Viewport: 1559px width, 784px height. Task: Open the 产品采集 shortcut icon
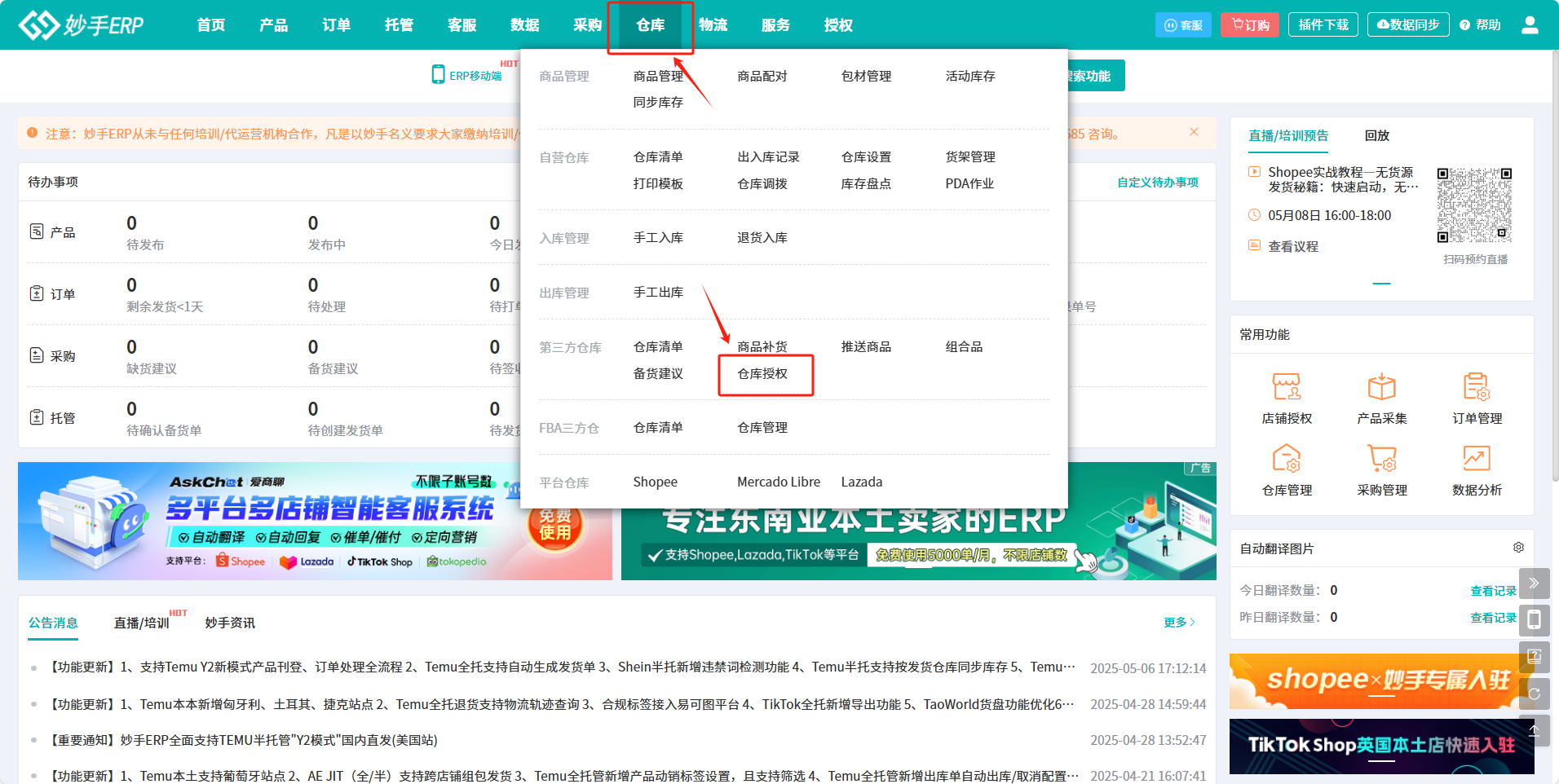point(1381,387)
